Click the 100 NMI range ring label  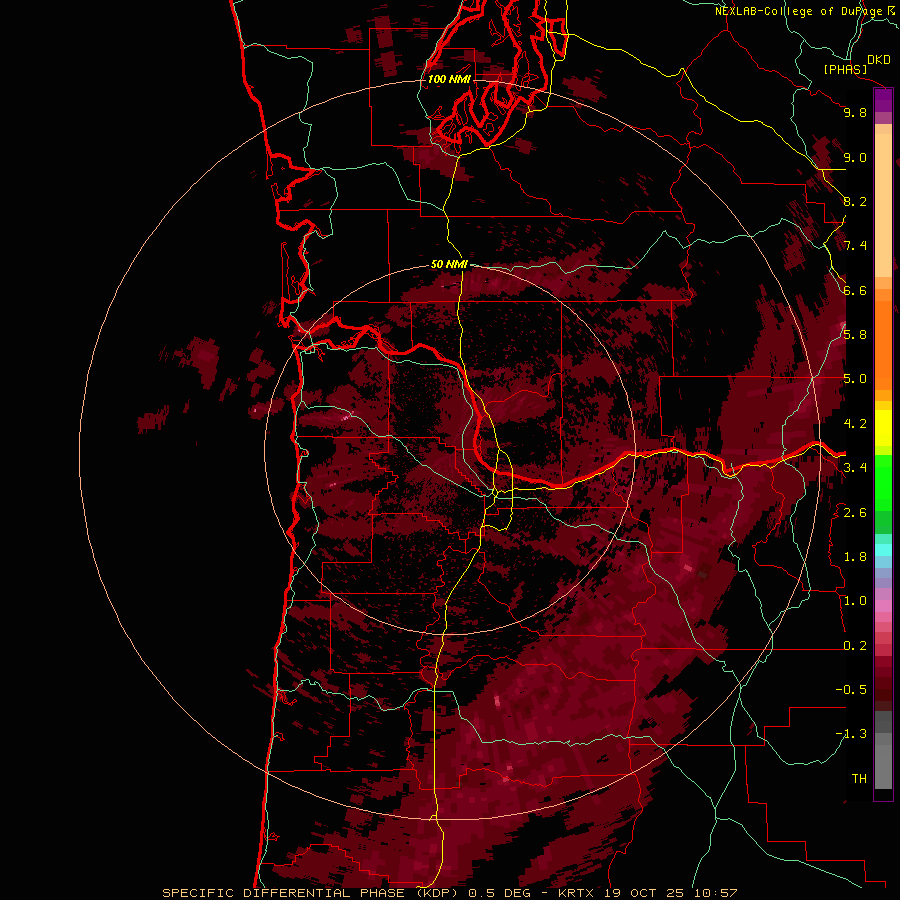coord(449,79)
